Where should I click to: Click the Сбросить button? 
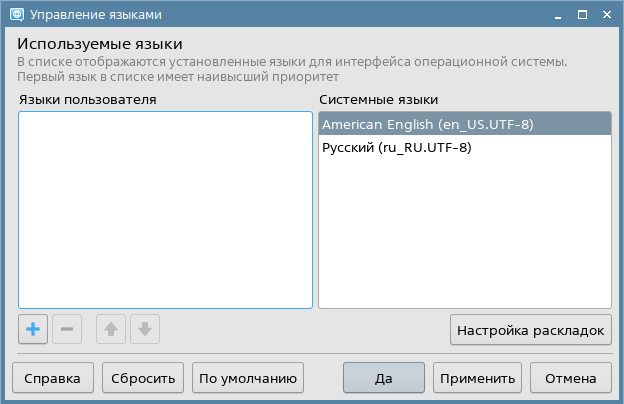tap(143, 378)
